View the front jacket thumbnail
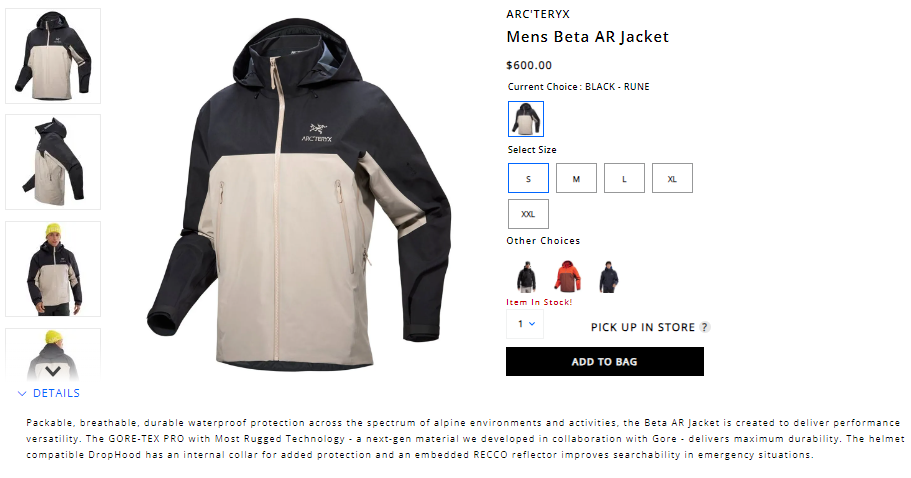911x478 pixels. [x=53, y=56]
